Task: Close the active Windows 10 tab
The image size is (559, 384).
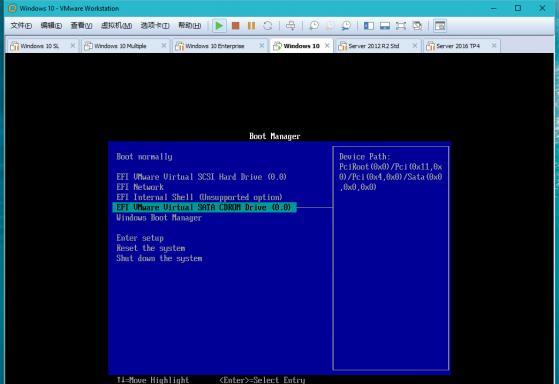Action: [x=327, y=46]
